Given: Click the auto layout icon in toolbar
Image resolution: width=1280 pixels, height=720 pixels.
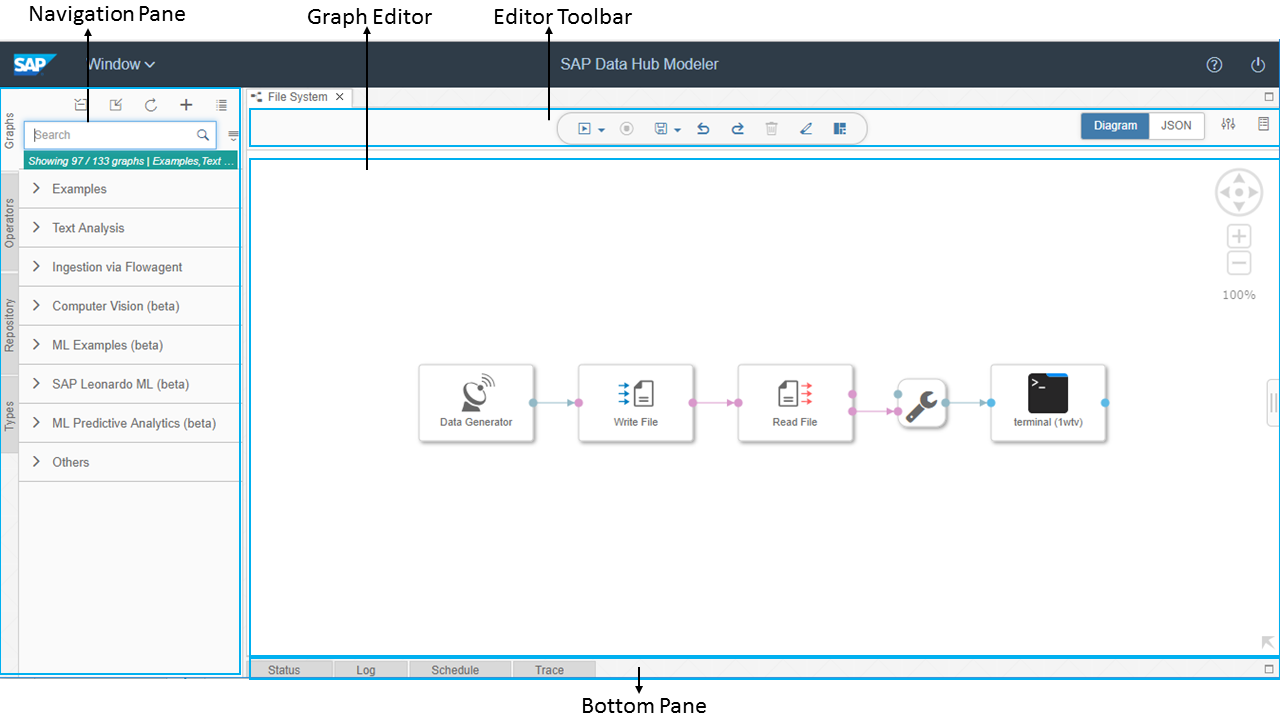Looking at the screenshot, I should 840,129.
